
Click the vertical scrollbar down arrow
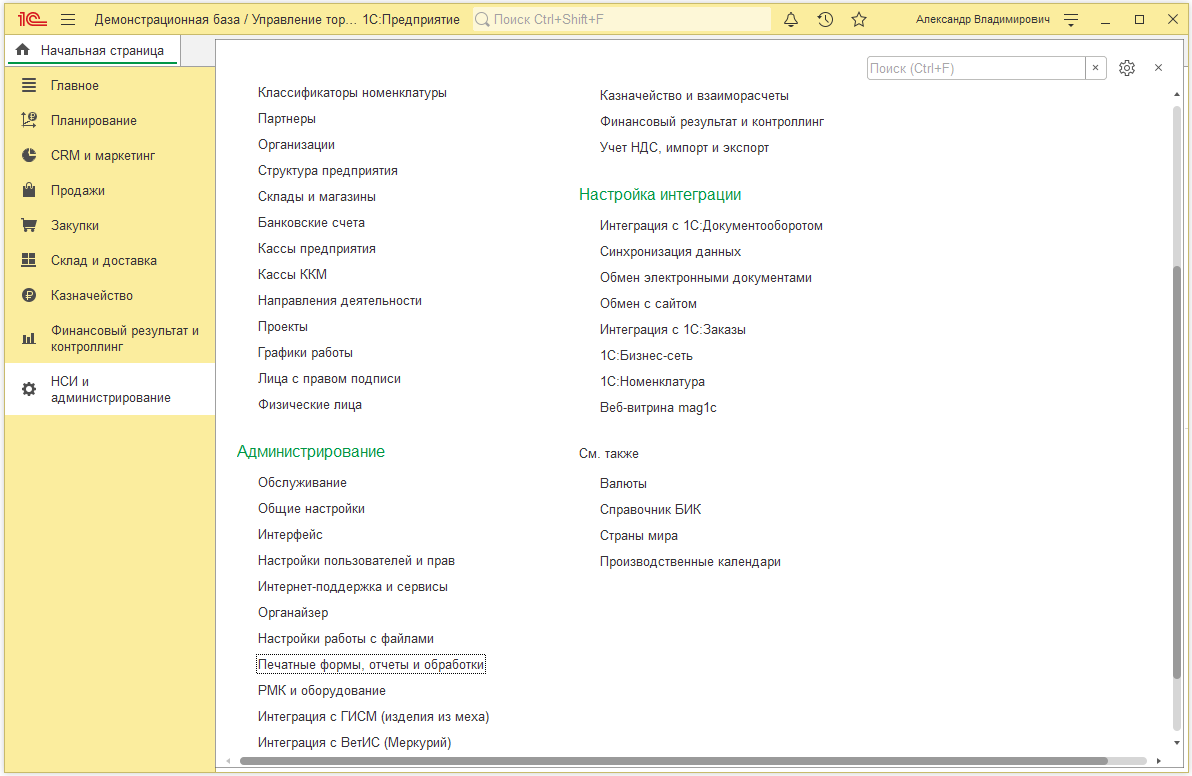coord(1175,743)
